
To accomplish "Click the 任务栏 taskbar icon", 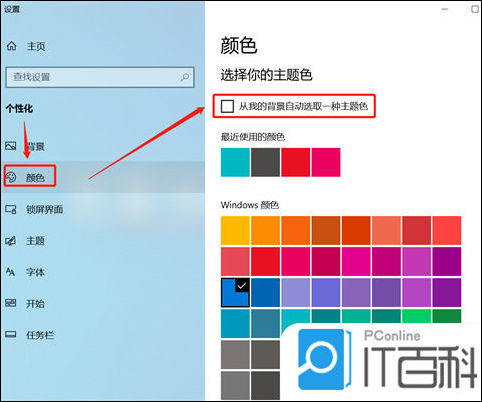I will tap(11, 334).
